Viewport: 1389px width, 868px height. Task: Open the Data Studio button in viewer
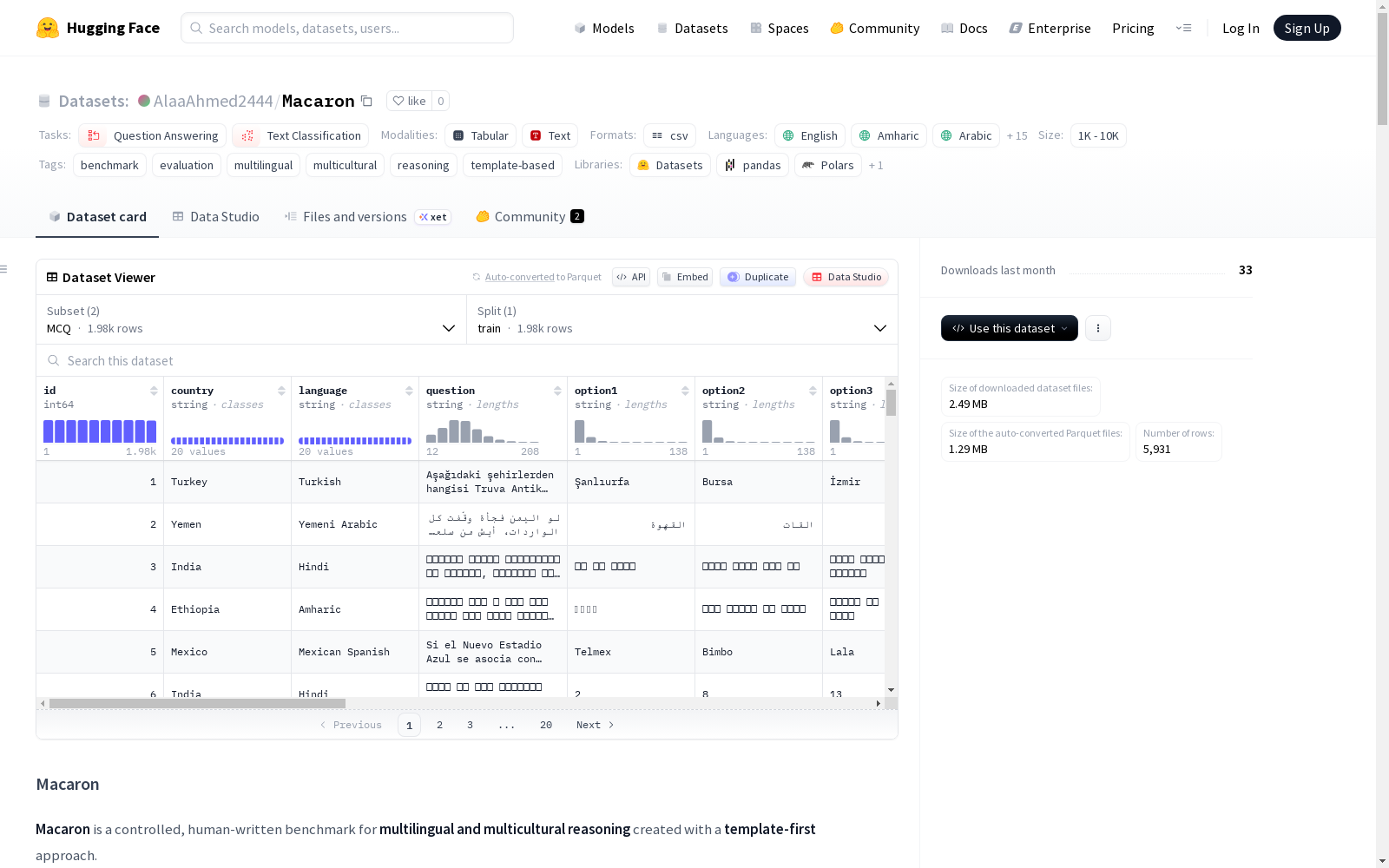pyautogui.click(x=846, y=277)
